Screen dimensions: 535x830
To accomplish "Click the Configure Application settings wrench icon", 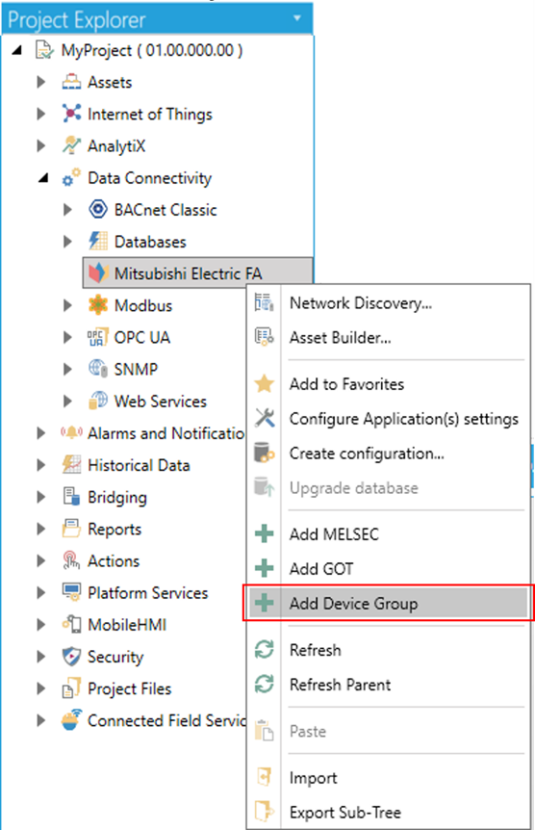I will (x=264, y=418).
